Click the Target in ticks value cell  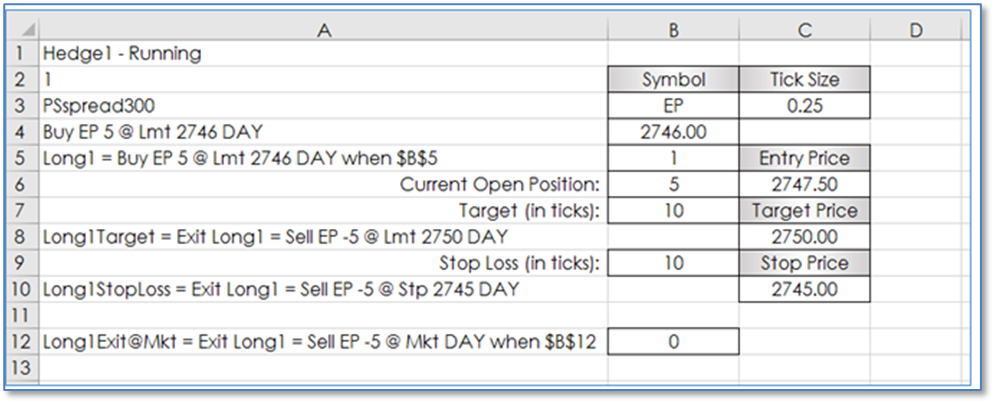pos(673,211)
